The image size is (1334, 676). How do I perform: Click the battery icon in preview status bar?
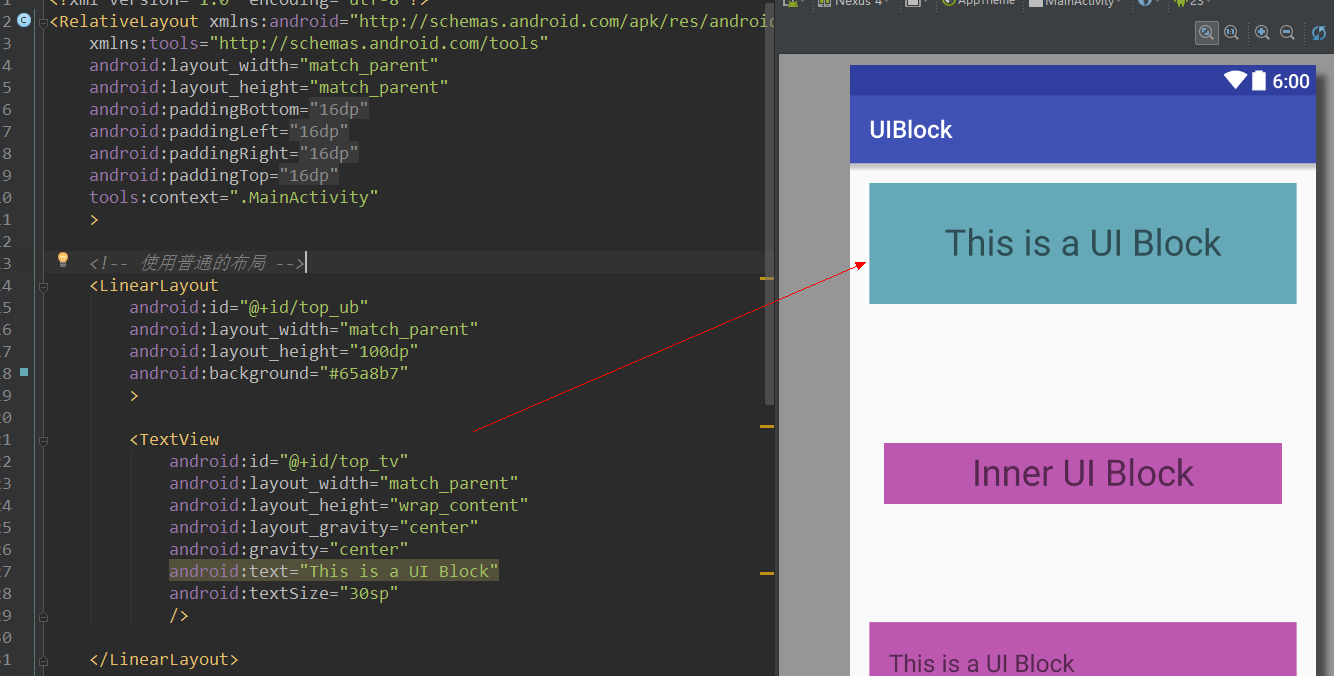click(x=1259, y=81)
